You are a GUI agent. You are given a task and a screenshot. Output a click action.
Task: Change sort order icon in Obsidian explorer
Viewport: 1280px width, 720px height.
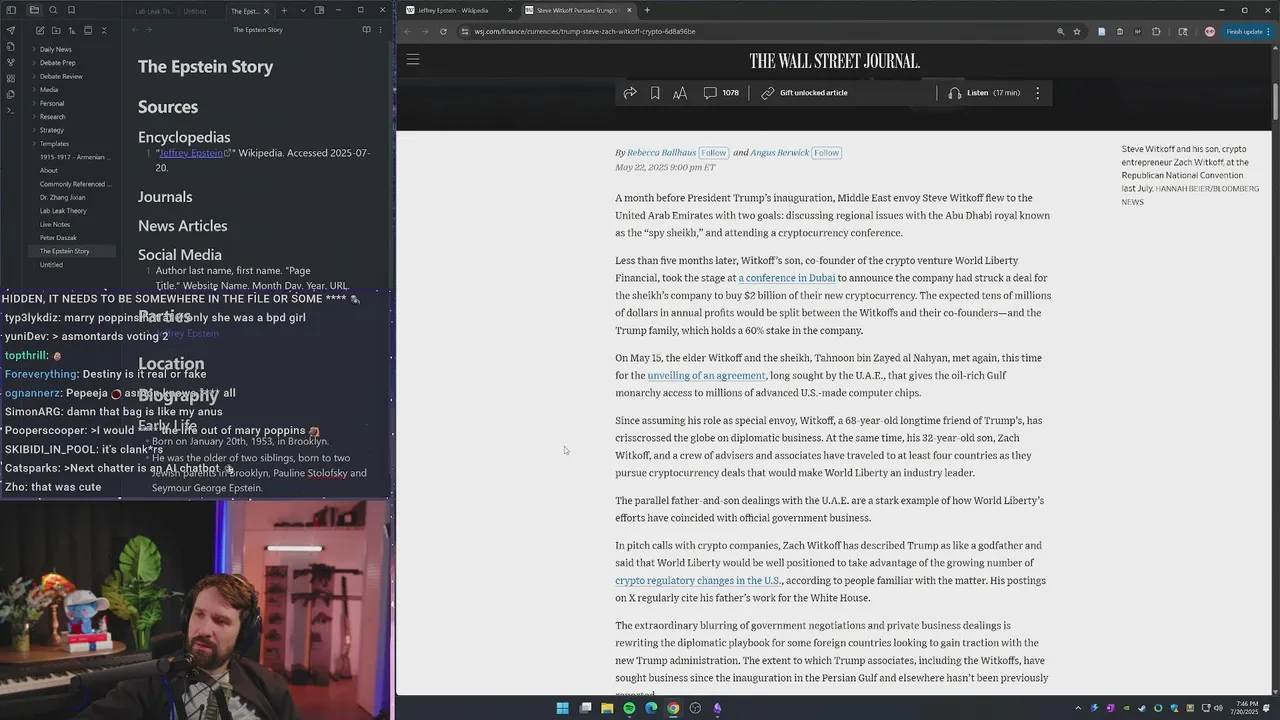[71, 31]
